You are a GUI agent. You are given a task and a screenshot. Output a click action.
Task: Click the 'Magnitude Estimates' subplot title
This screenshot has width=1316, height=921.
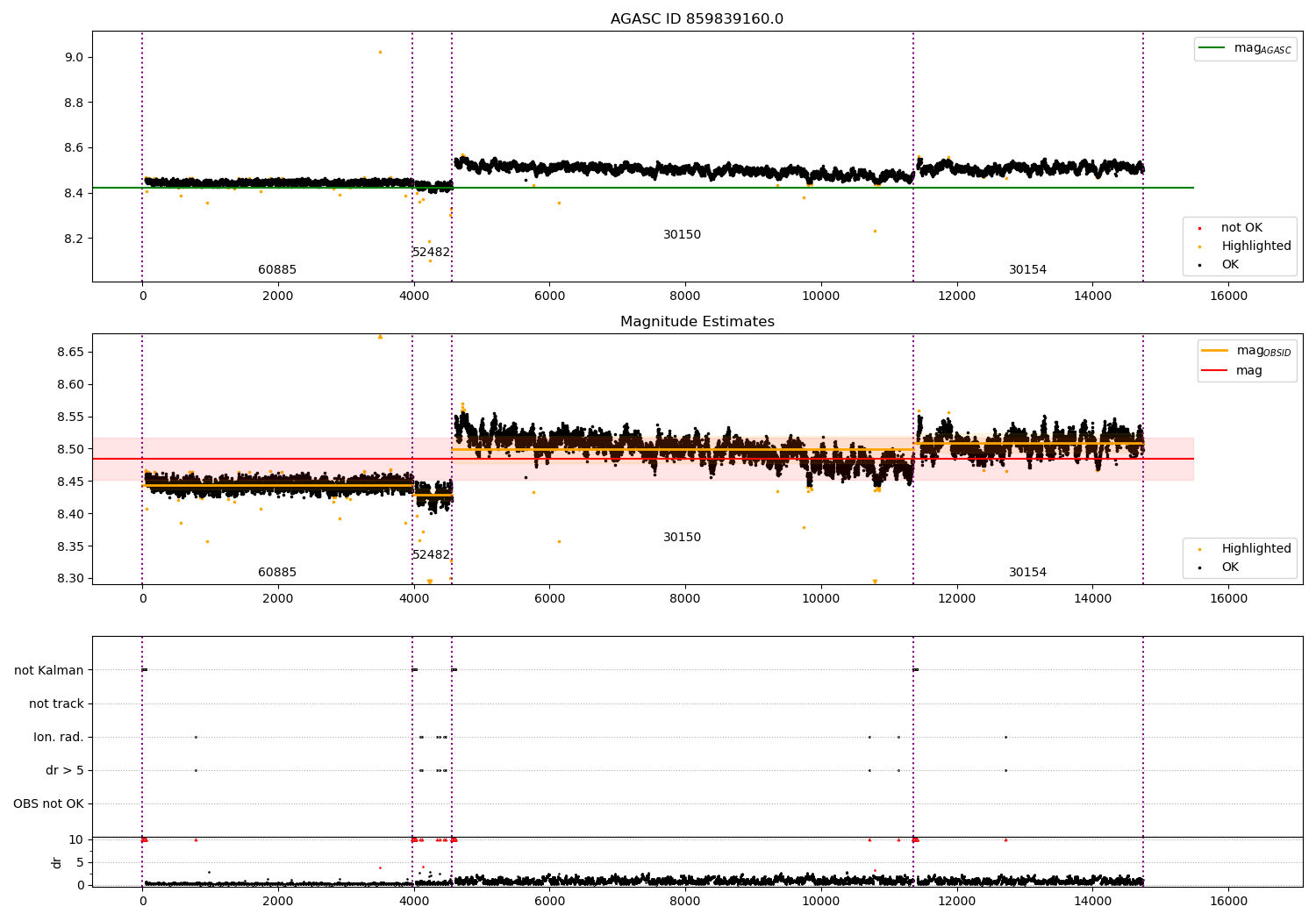click(697, 322)
